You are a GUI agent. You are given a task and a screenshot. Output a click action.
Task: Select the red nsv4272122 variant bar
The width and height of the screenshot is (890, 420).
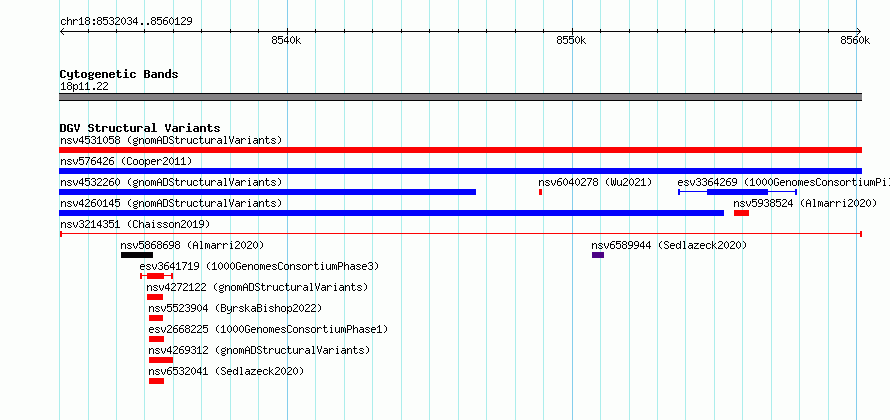click(155, 297)
